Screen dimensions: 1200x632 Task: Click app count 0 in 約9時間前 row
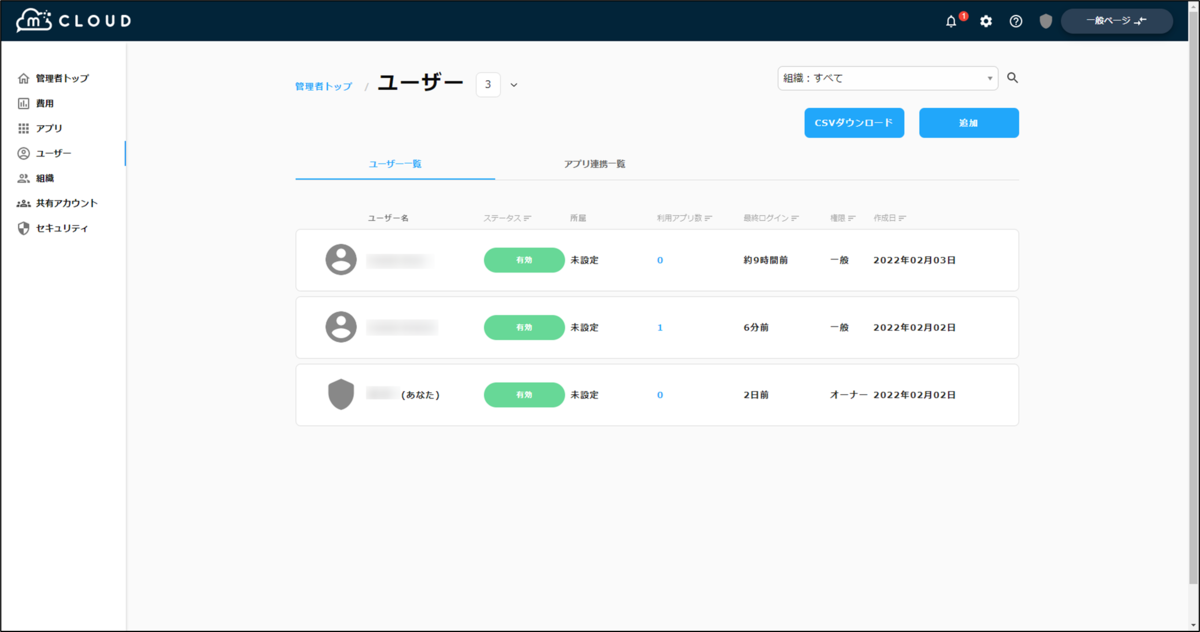pyautogui.click(x=660, y=260)
